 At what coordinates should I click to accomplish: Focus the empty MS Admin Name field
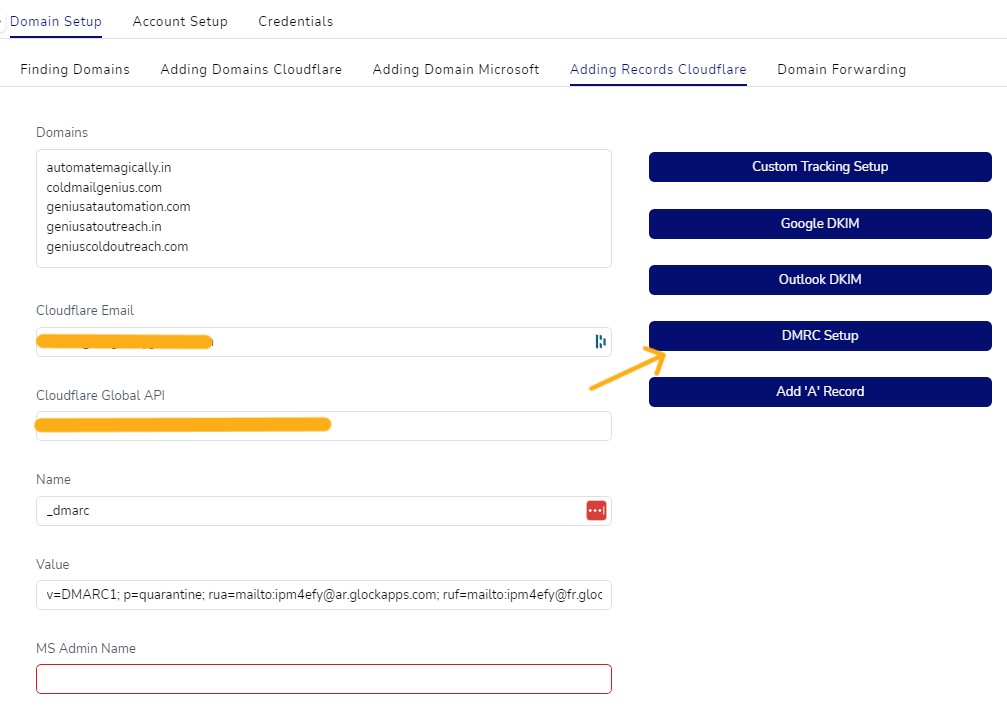(x=324, y=679)
